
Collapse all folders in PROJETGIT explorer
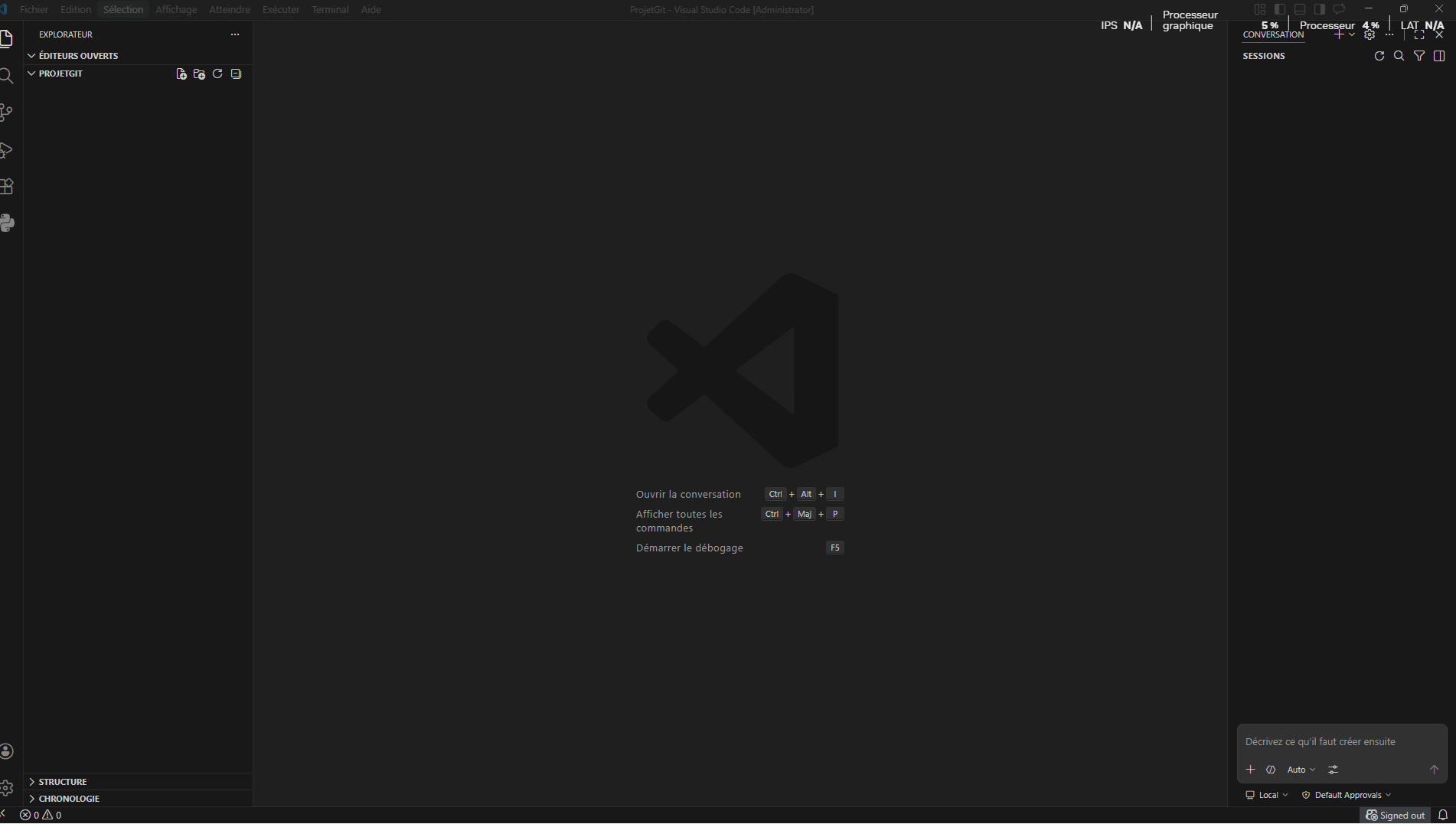(236, 74)
